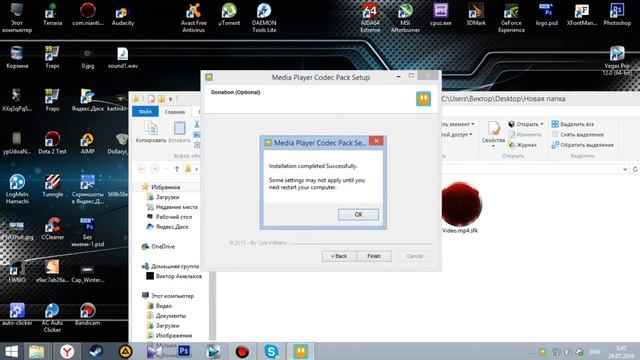The height and width of the screenshot is (360, 640).
Task: Select the AIDA64 Extreme desktop icon
Action: (370, 18)
